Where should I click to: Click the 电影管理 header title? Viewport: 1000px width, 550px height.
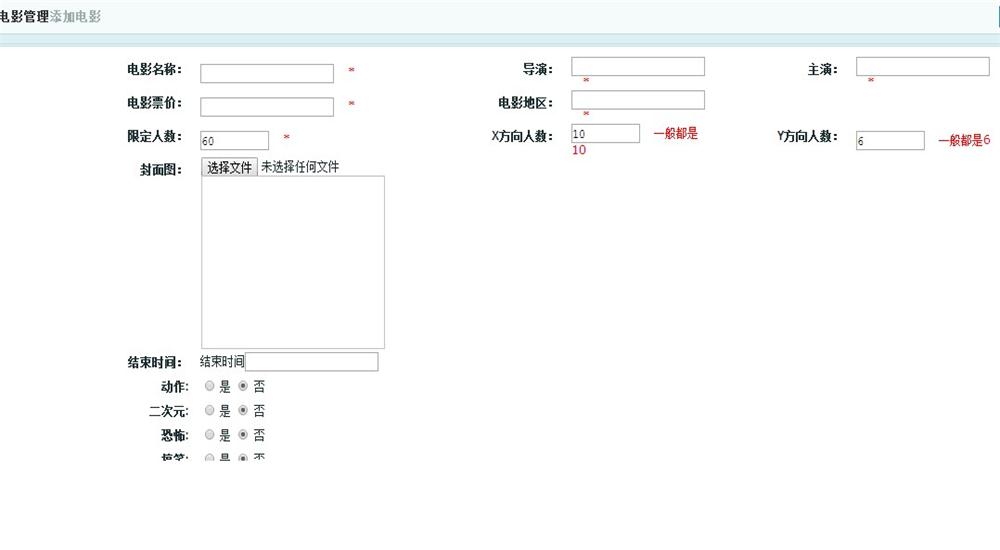point(24,17)
